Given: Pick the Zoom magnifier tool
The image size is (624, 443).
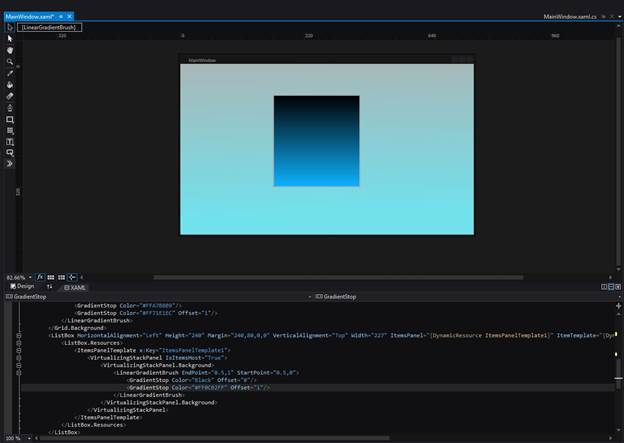Looking at the screenshot, I should click(10, 62).
